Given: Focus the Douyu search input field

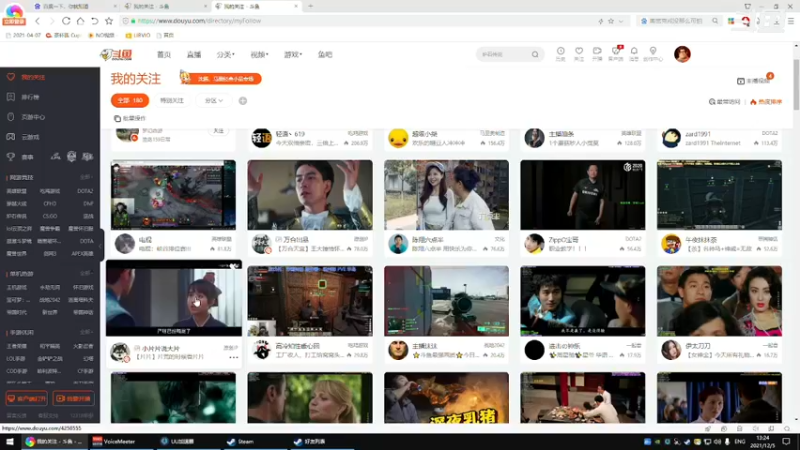Looking at the screenshot, I should 504,54.
